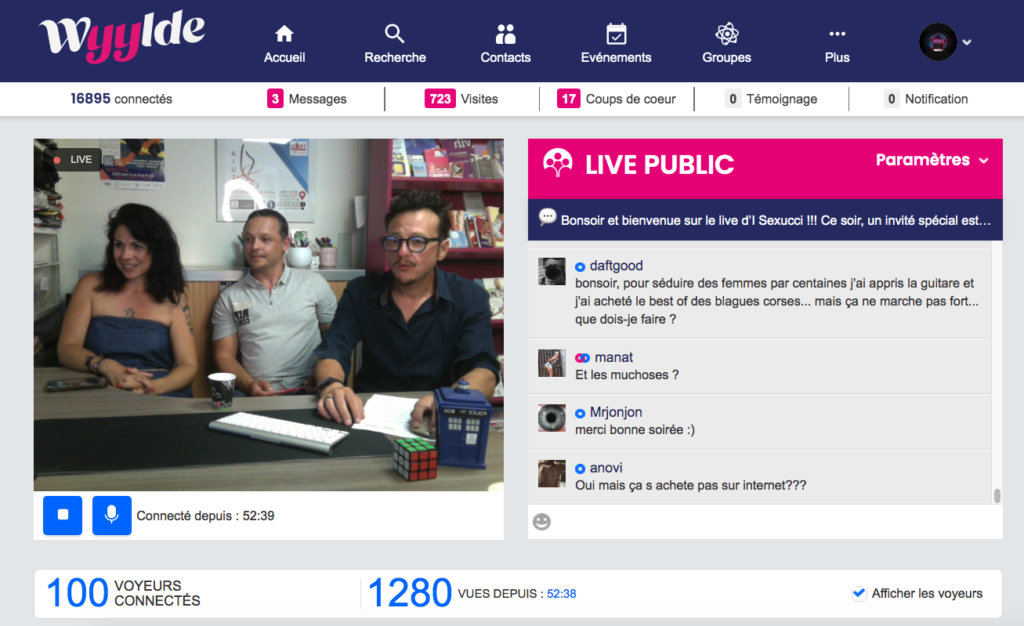Open Evénements calendar icon
The image size is (1024, 626).
(x=616, y=33)
